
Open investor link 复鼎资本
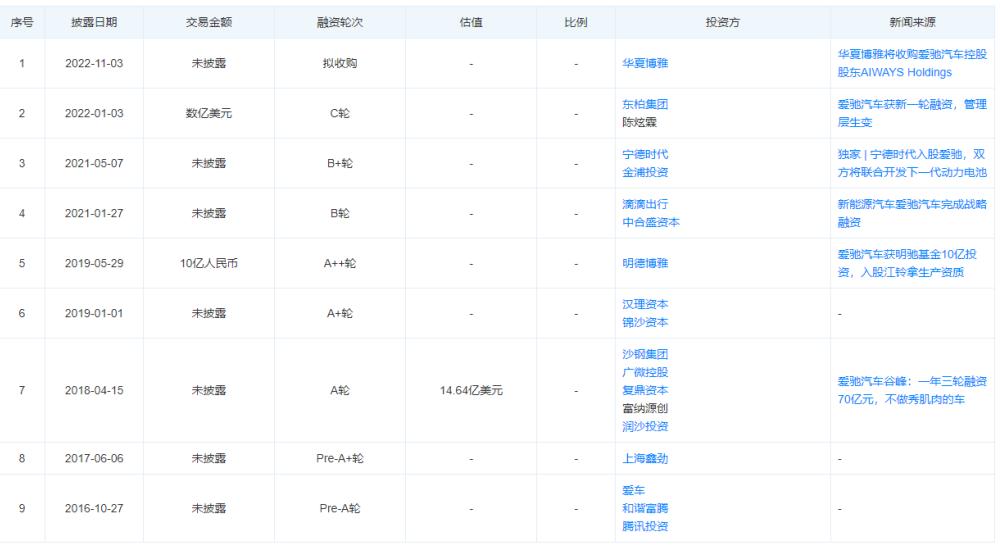point(645,390)
